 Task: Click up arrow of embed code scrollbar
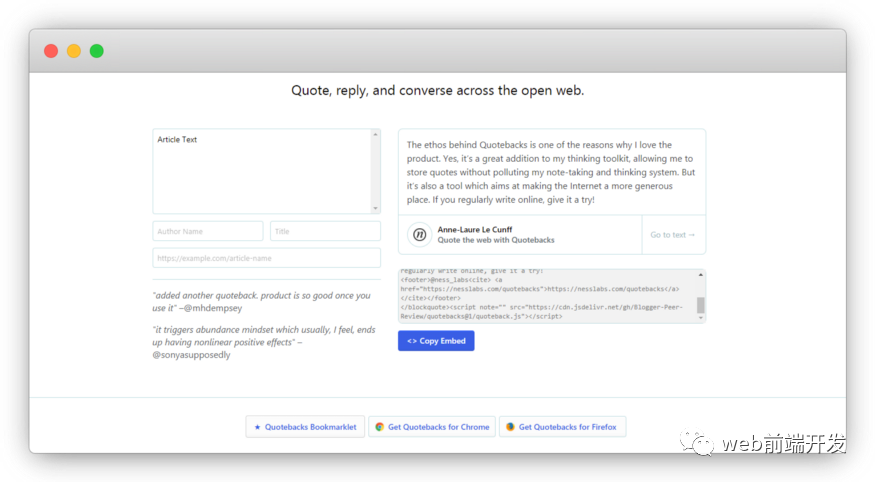click(700, 274)
